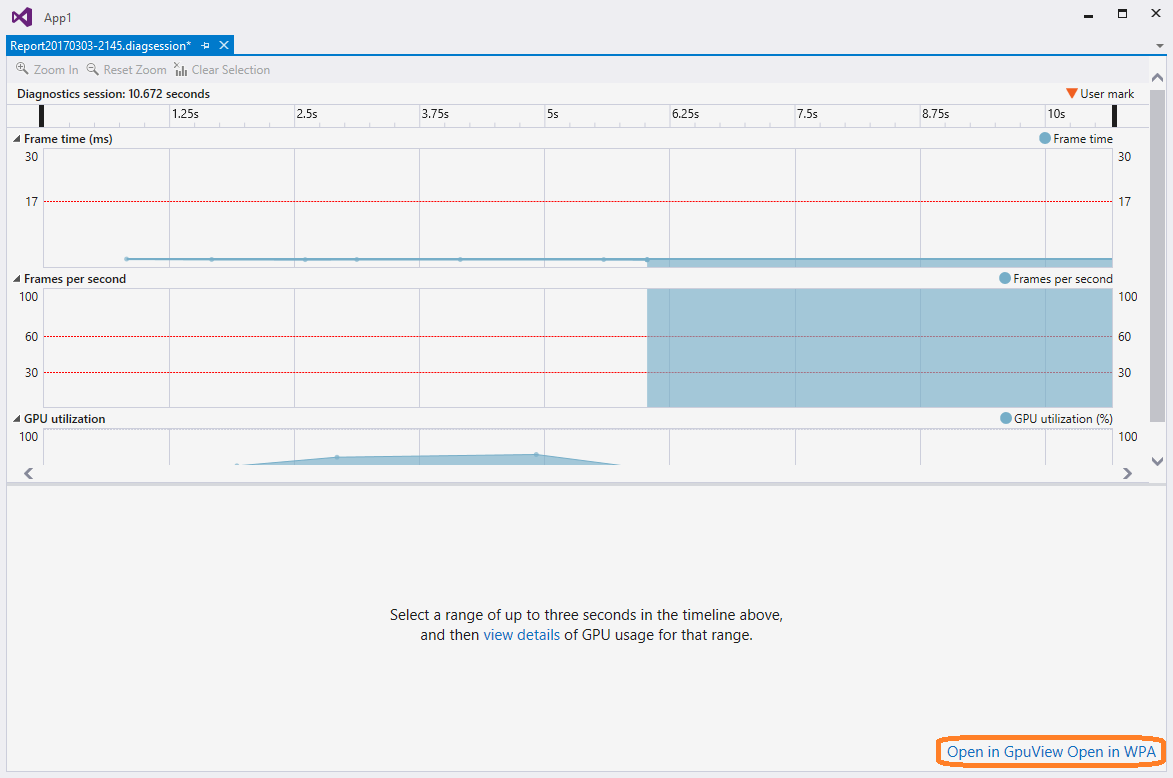This screenshot has height=778, width=1173.
Task: Toggle the pin on the diagsession tab
Action: point(205,45)
